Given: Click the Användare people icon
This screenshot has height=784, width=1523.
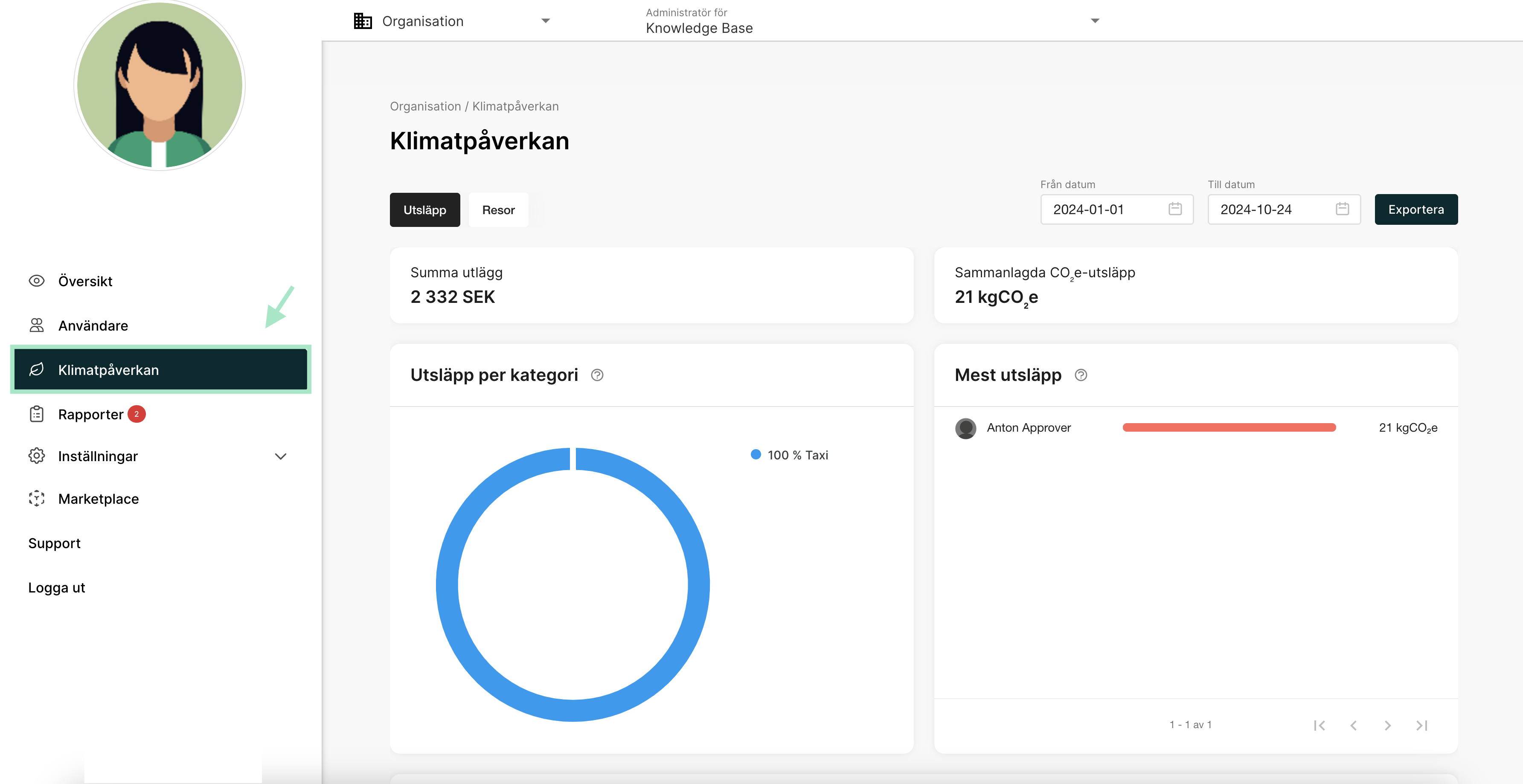Looking at the screenshot, I should pos(37,325).
